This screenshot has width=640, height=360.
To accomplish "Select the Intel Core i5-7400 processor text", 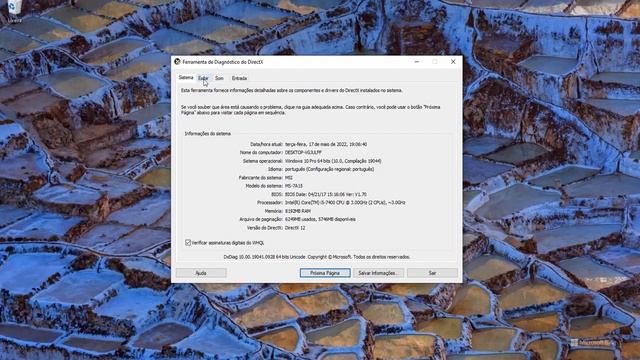I will point(345,202).
